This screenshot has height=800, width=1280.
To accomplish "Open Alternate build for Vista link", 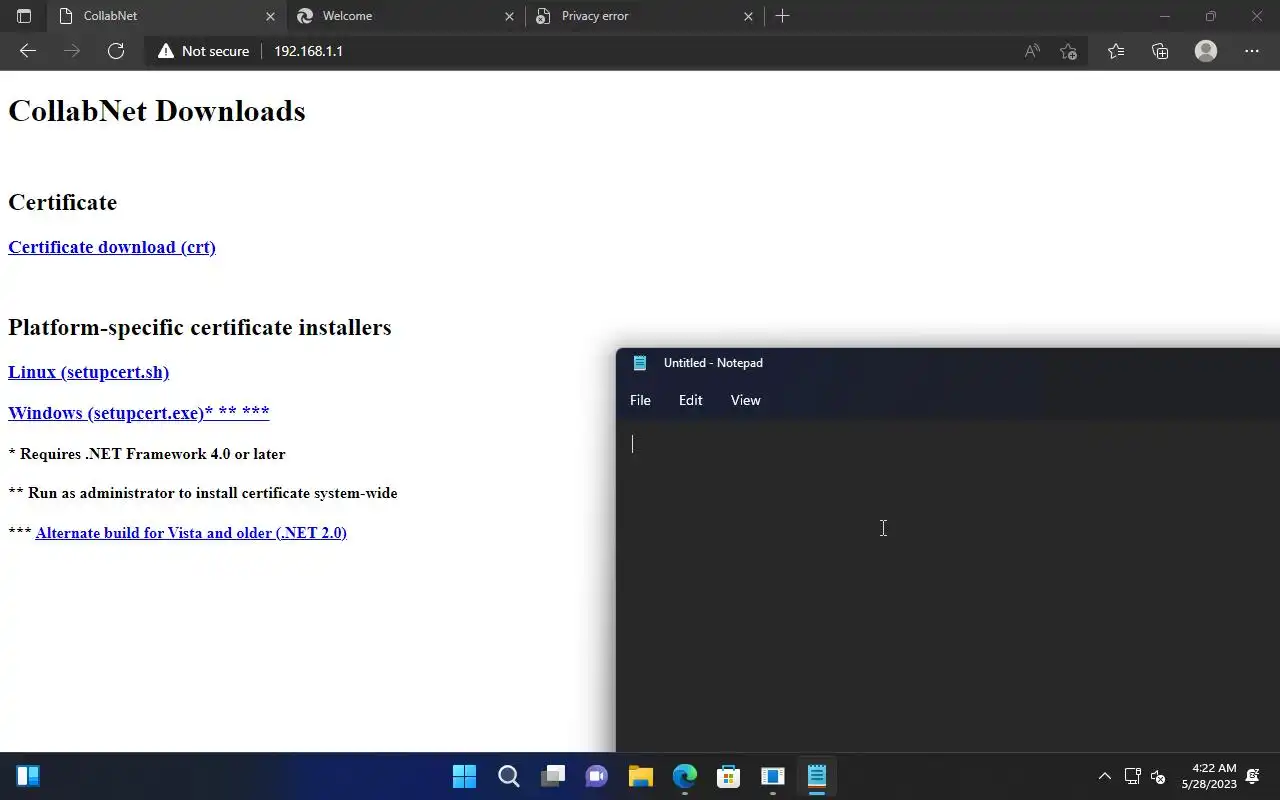I will point(191,533).
